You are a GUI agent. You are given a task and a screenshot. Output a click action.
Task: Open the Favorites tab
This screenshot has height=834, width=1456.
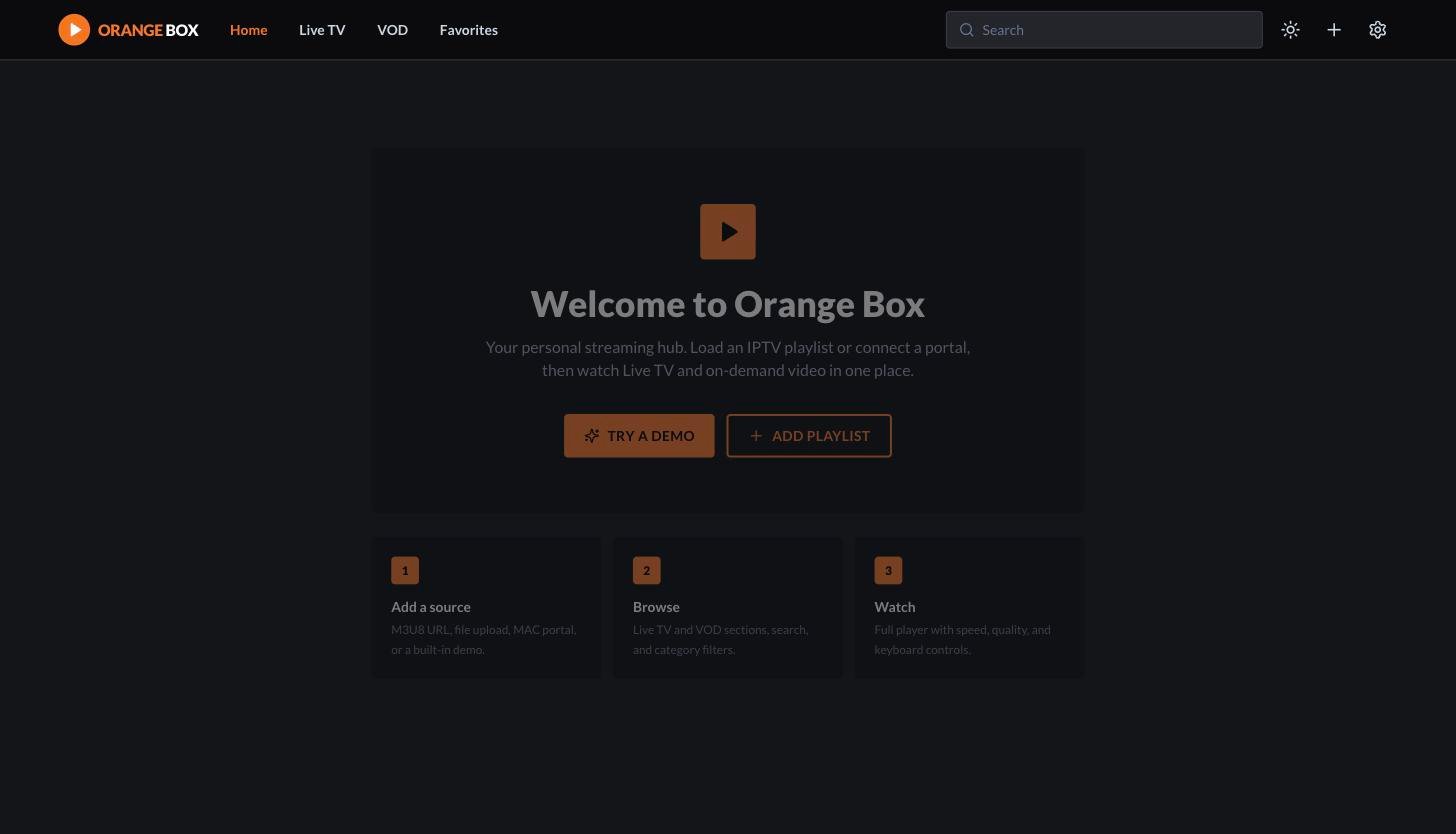click(x=469, y=30)
